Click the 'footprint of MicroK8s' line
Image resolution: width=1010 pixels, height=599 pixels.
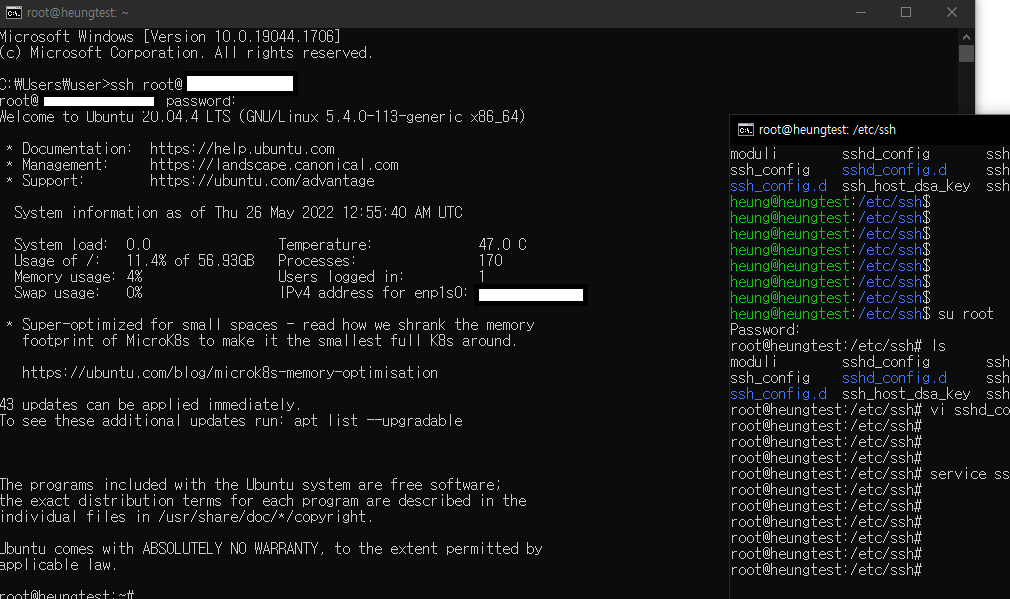[269, 341]
